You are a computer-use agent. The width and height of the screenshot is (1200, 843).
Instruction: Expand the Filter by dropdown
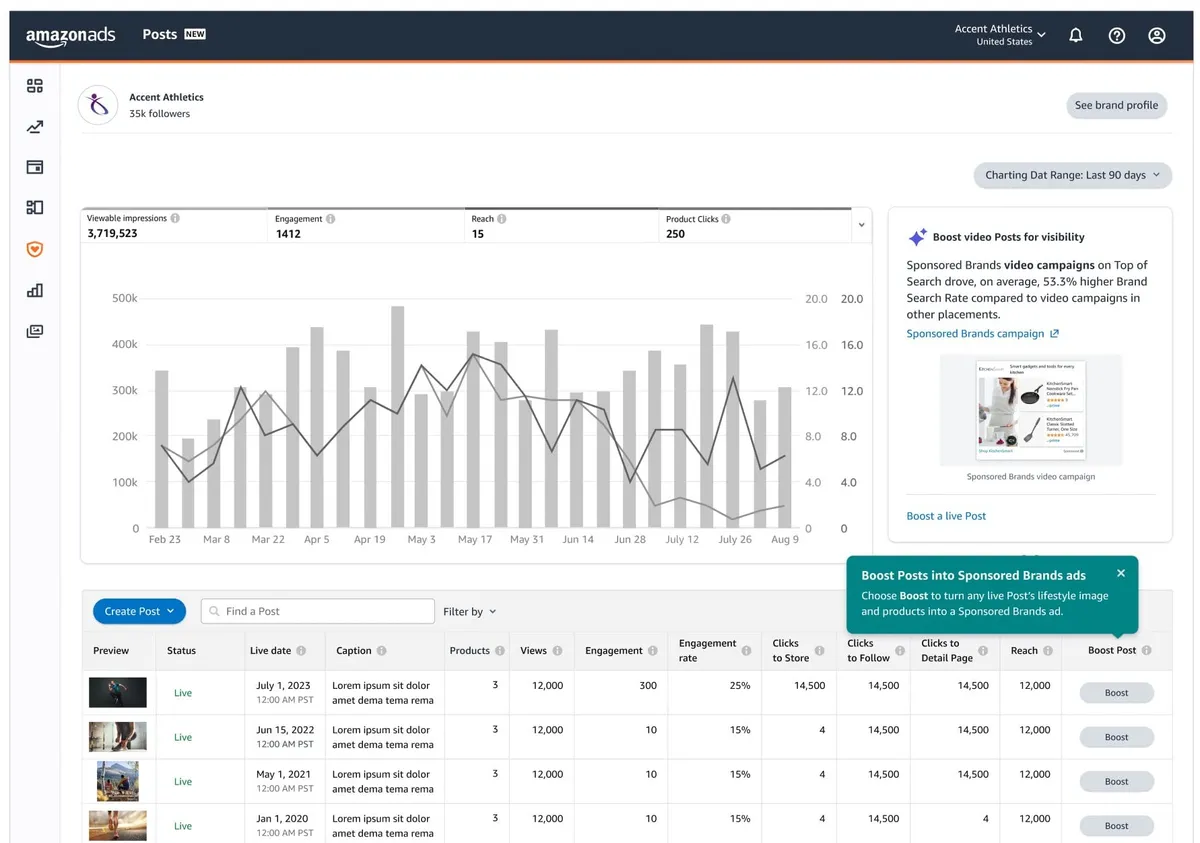pos(470,611)
